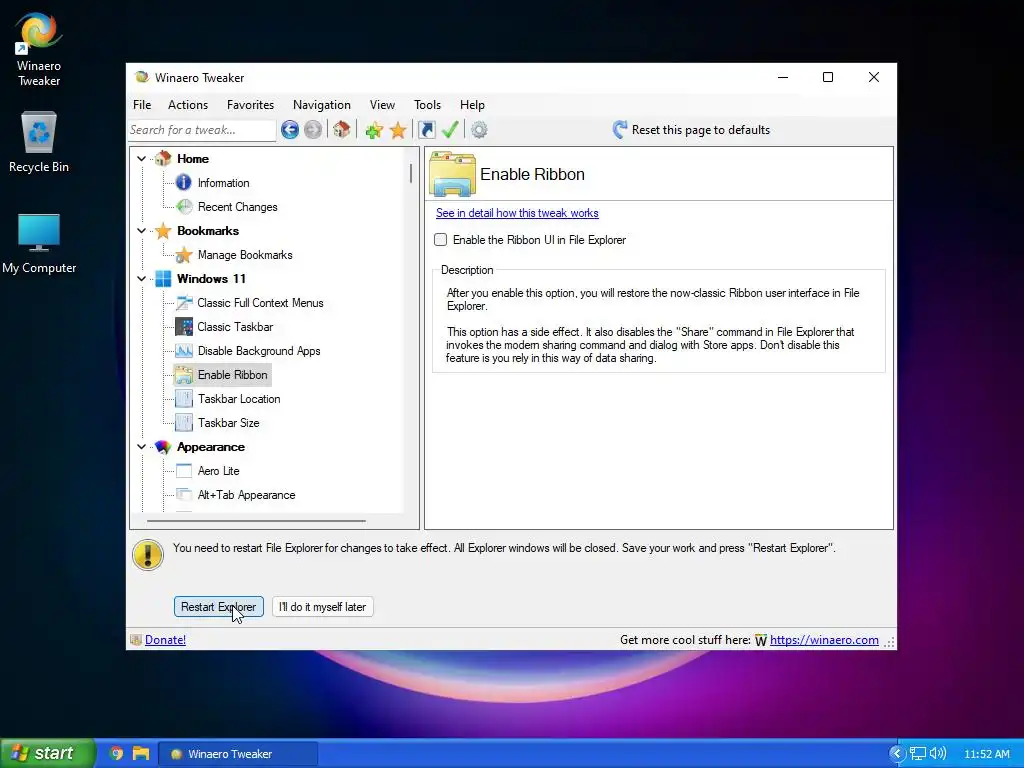Click the Information tree icon
Image resolution: width=1024 pixels, height=768 pixels.
click(184, 183)
